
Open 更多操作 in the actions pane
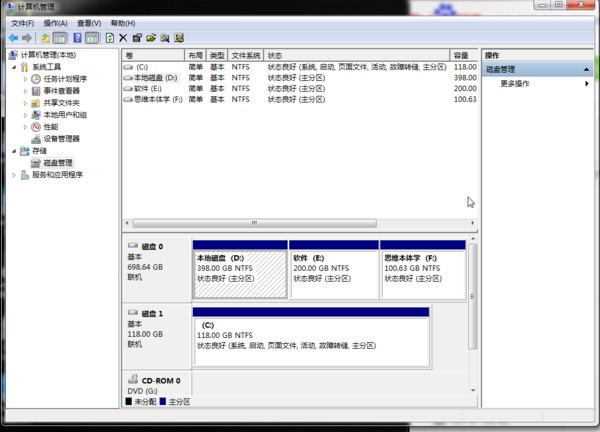pyautogui.click(x=515, y=83)
